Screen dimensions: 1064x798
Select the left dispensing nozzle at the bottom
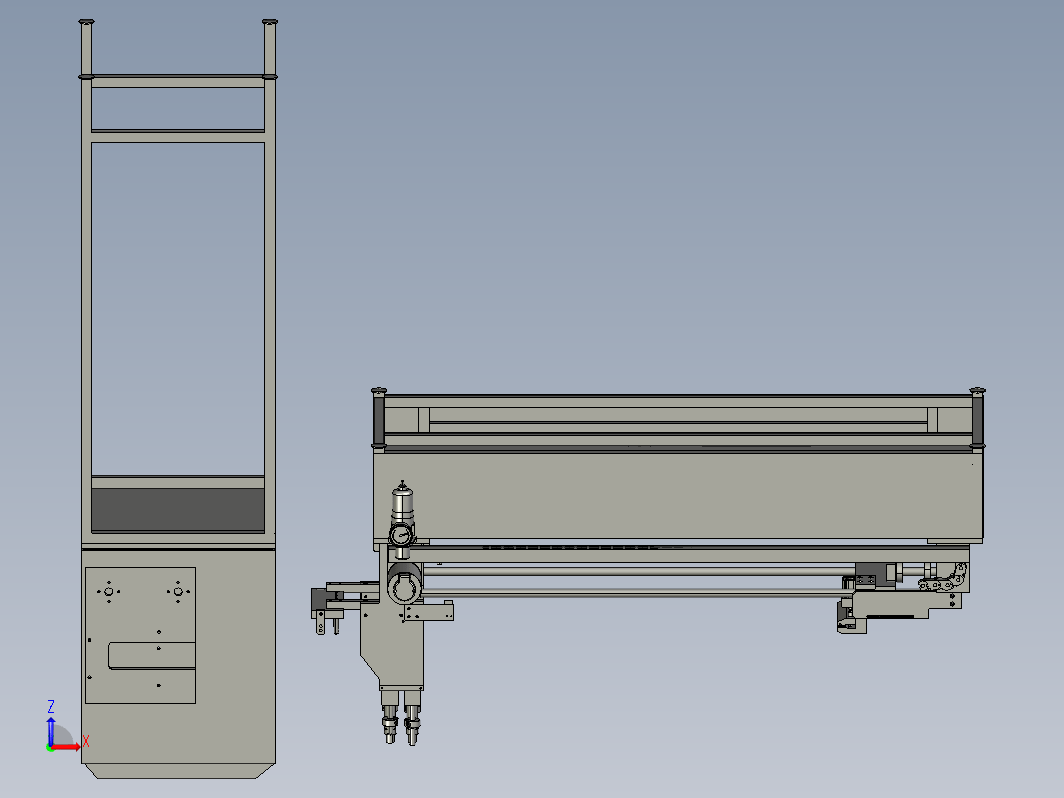point(390,725)
